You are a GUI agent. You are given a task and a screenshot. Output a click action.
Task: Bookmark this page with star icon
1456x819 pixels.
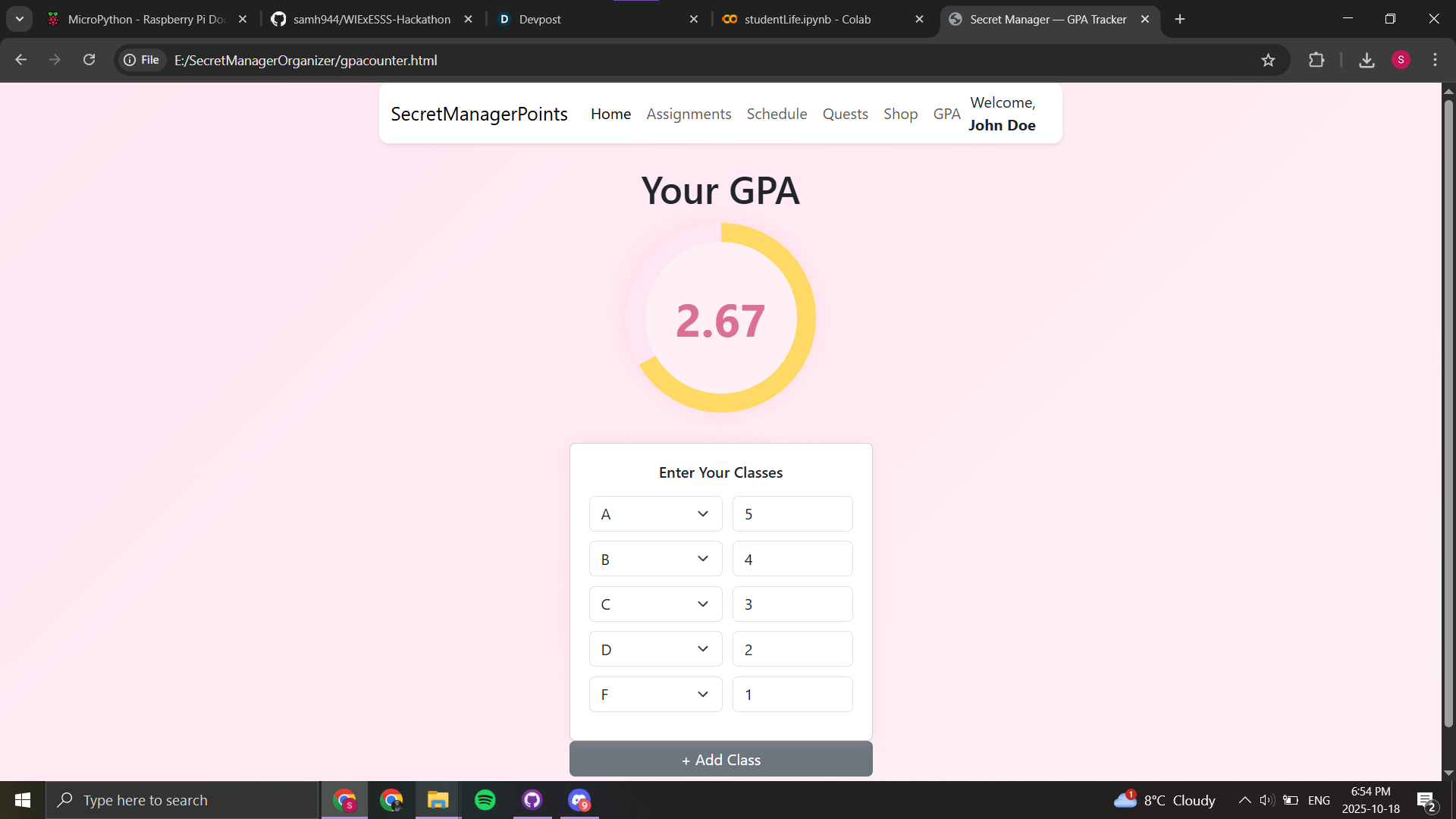click(1268, 60)
